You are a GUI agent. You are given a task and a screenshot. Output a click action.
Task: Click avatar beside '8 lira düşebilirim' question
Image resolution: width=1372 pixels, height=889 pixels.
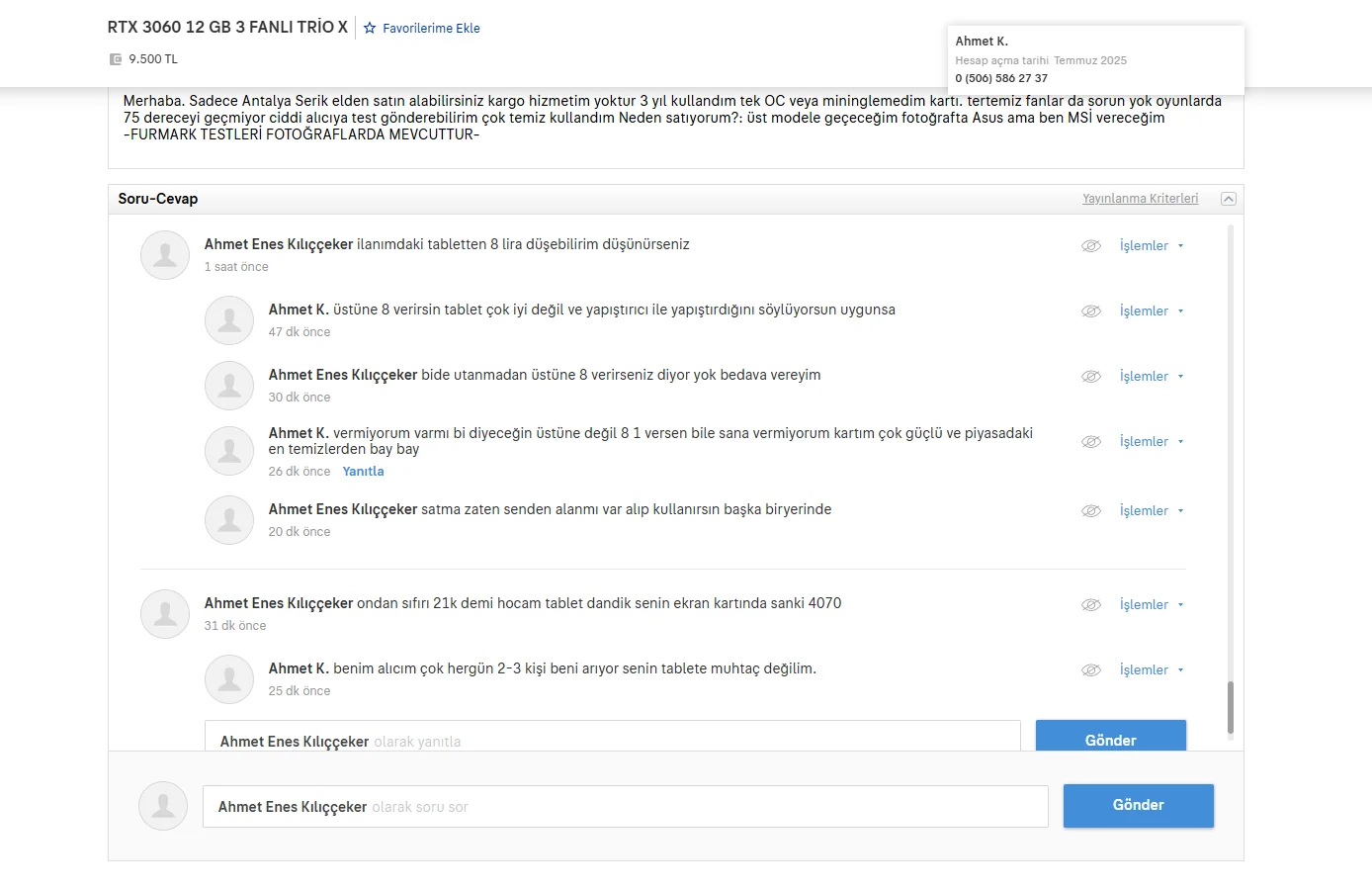(x=165, y=255)
